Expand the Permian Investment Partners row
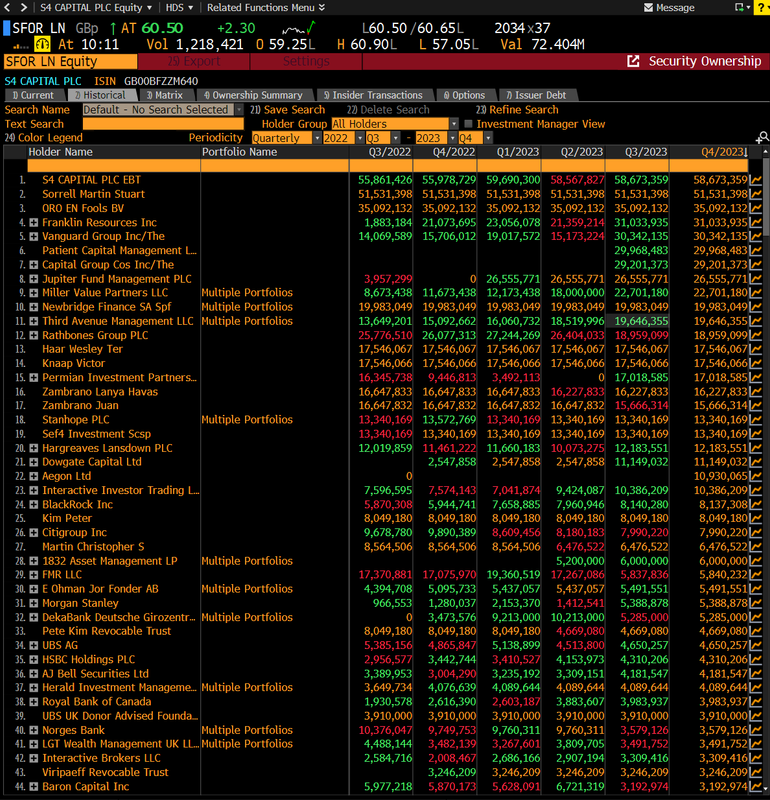Screen dimensions: 770x800 pos(34,378)
